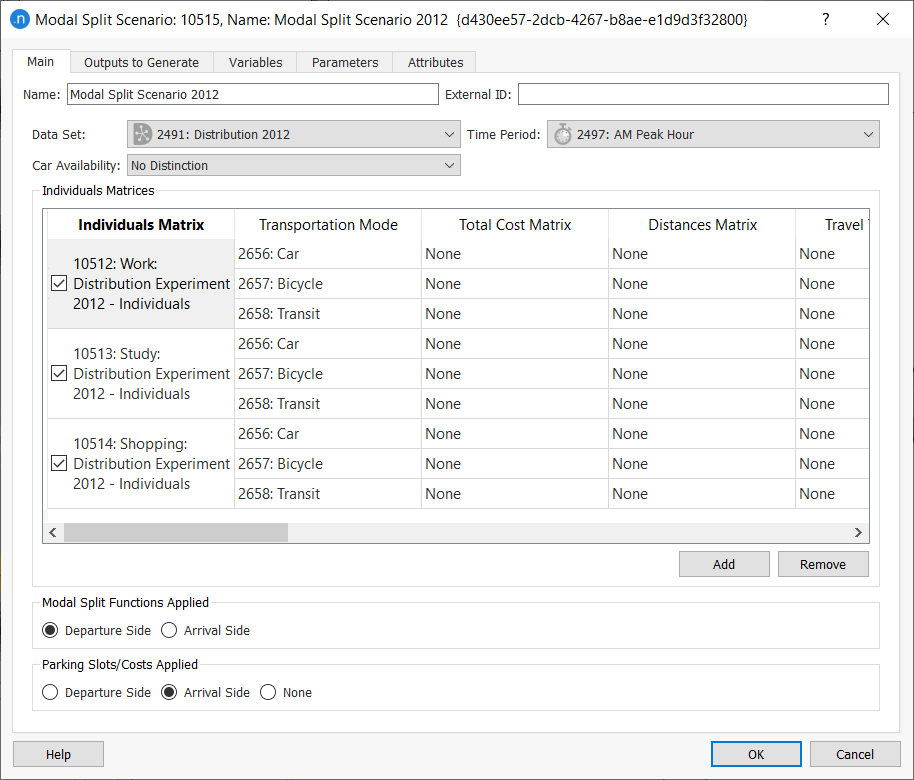Uncheck the Work Distribution Experiment individuals matrix

(58, 283)
